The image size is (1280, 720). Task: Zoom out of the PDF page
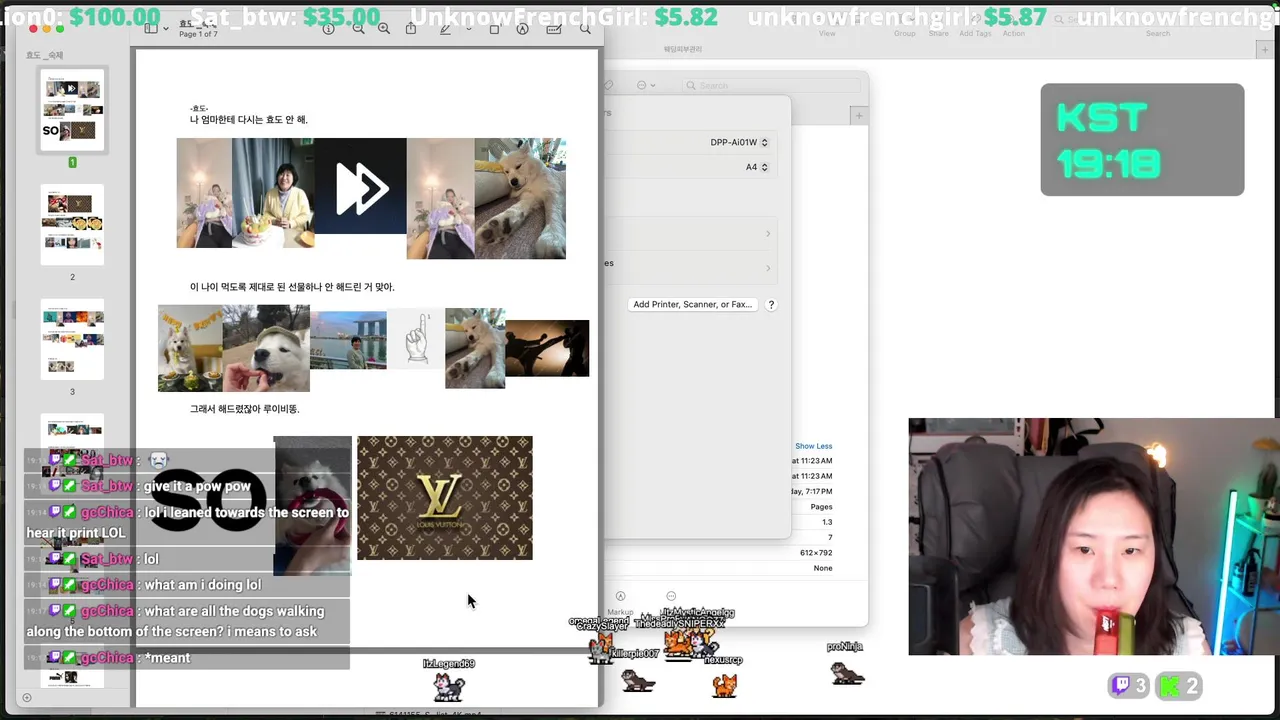(359, 29)
